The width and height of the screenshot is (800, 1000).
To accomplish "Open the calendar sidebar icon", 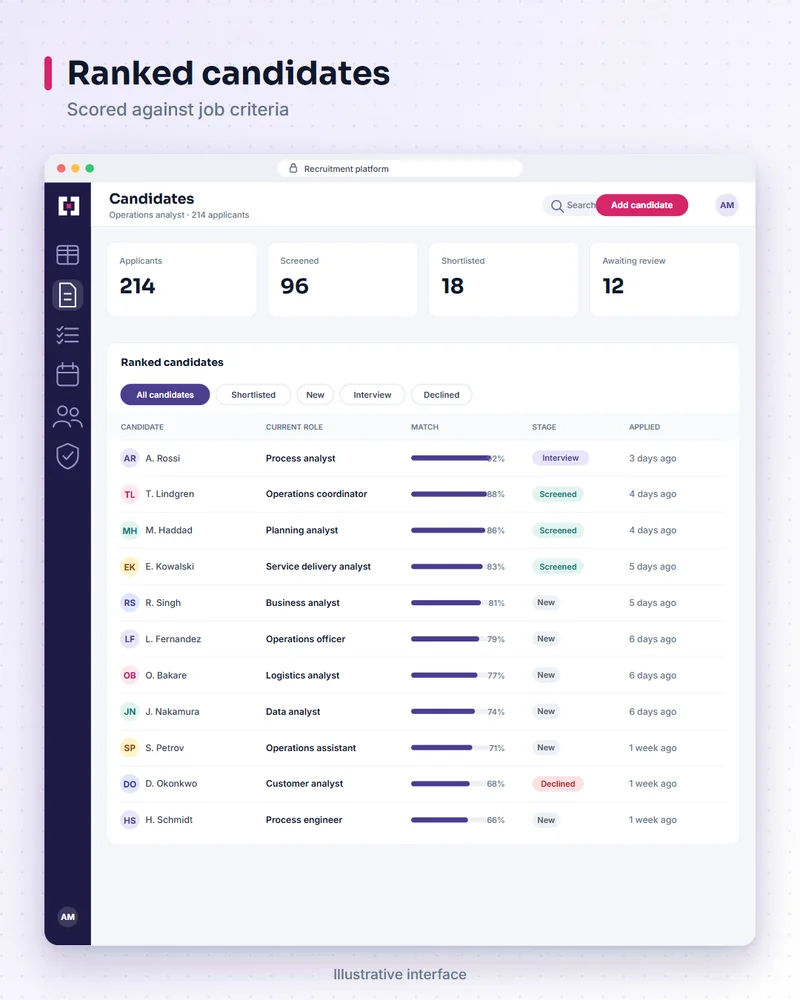I will click(68, 374).
